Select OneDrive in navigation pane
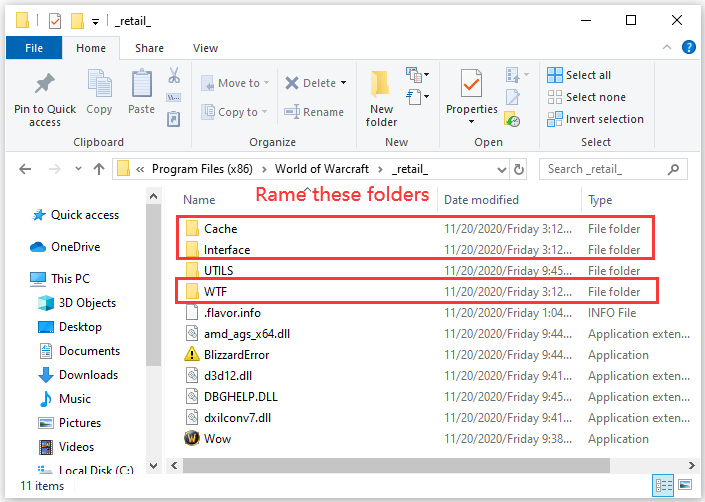 point(65,247)
